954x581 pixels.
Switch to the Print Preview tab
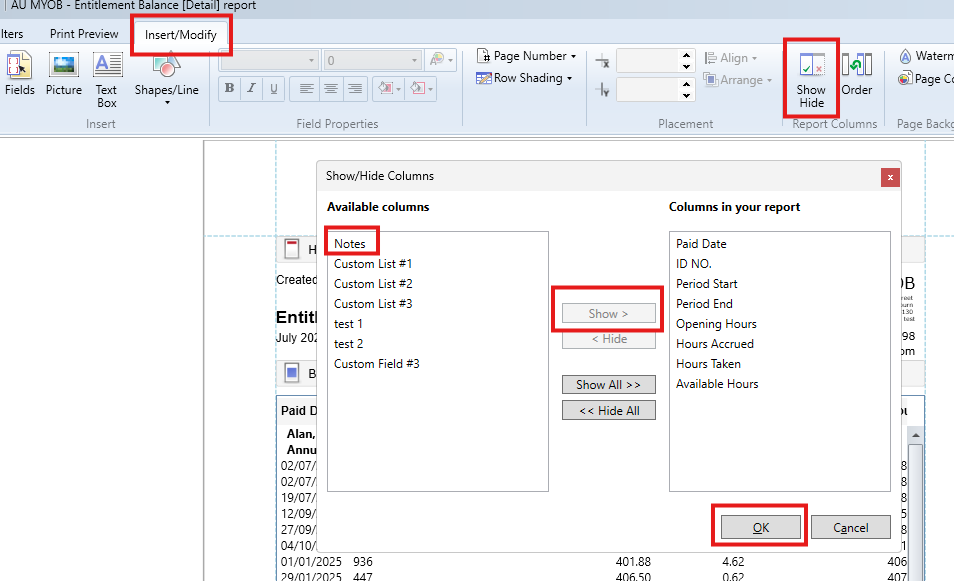tap(84, 34)
